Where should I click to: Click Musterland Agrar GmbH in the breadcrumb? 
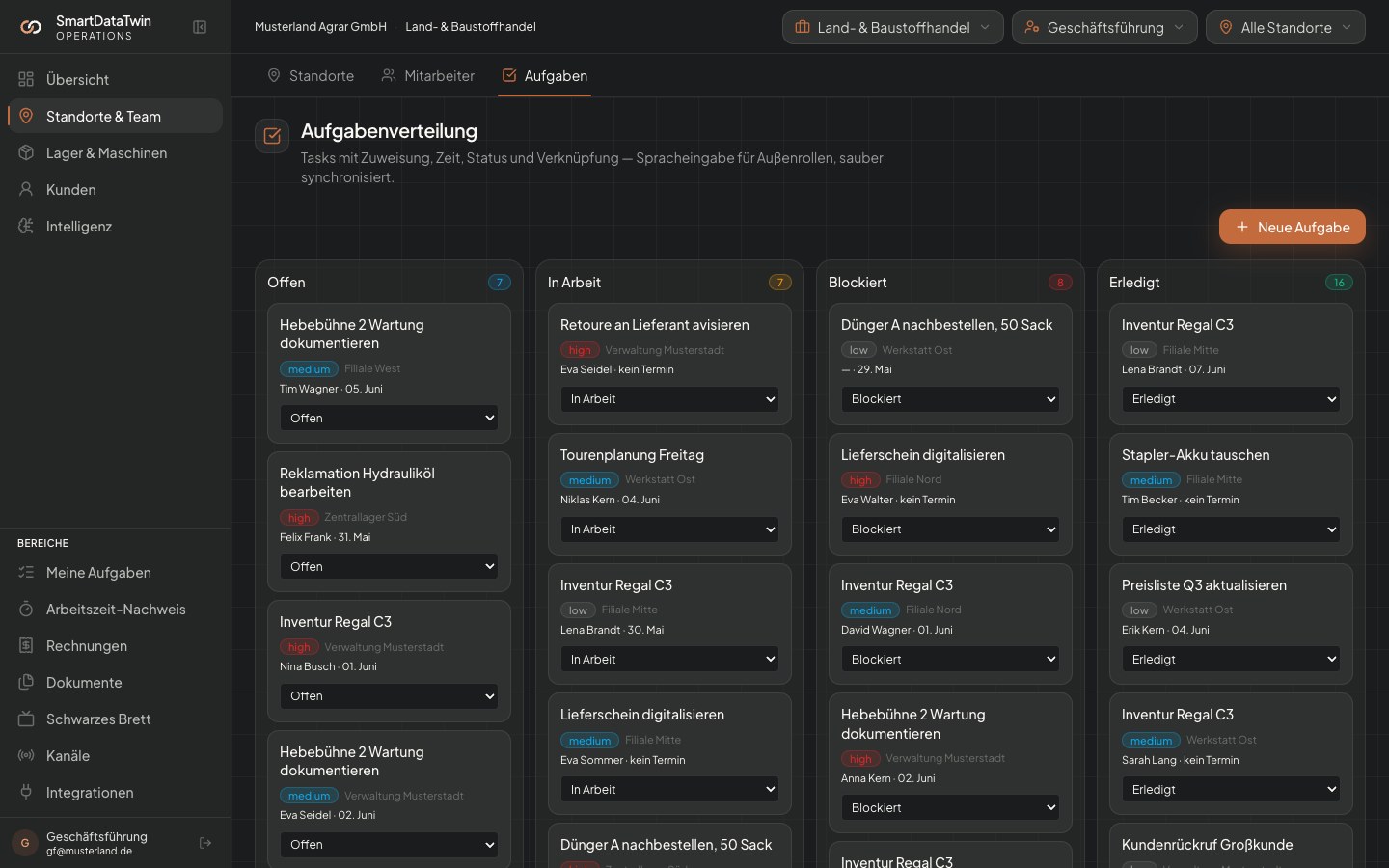pos(320,27)
